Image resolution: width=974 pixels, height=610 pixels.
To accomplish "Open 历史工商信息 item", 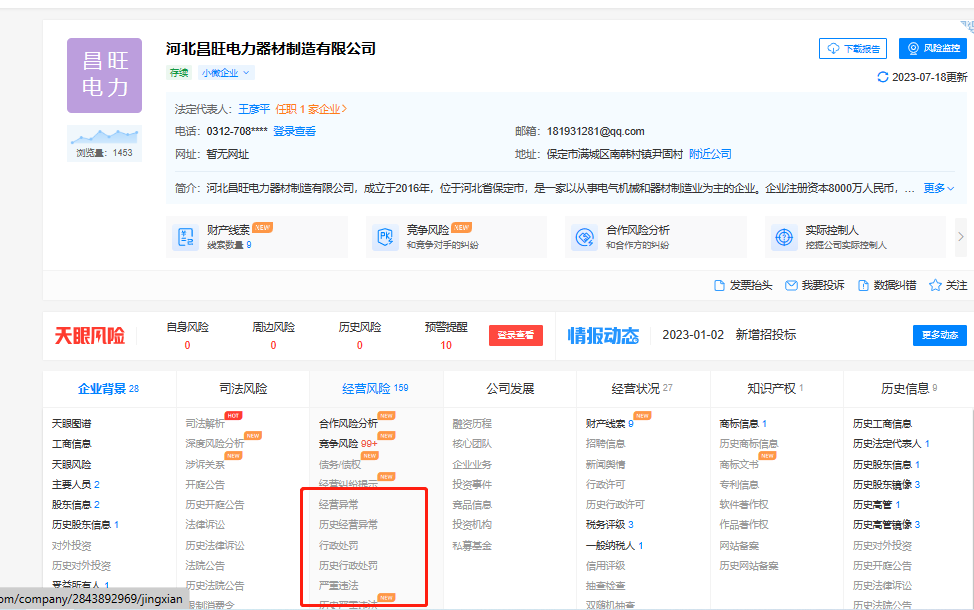I will coord(882,424).
